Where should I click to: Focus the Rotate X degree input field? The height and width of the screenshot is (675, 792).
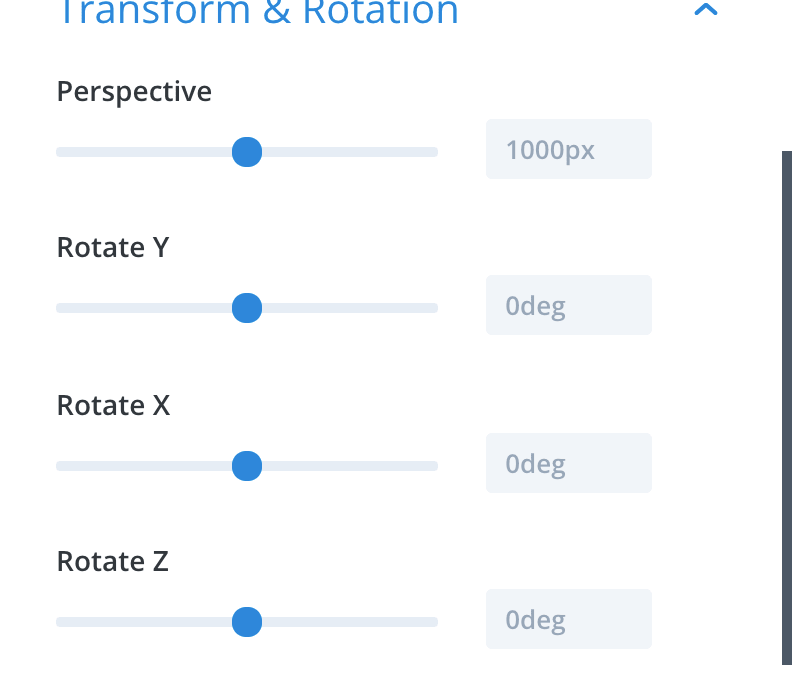568,463
